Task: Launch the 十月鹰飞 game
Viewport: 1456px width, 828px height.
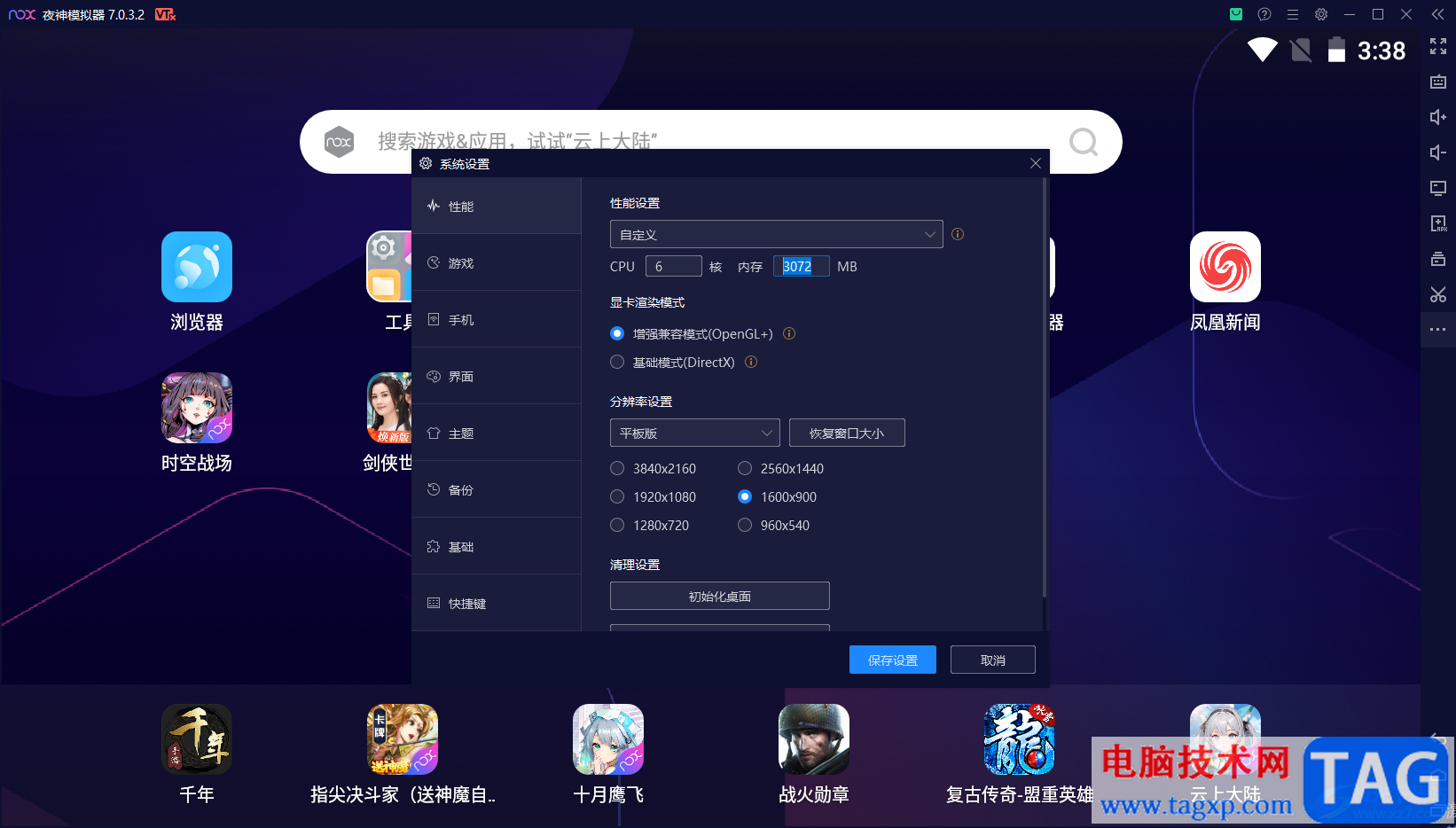Action: [x=608, y=739]
